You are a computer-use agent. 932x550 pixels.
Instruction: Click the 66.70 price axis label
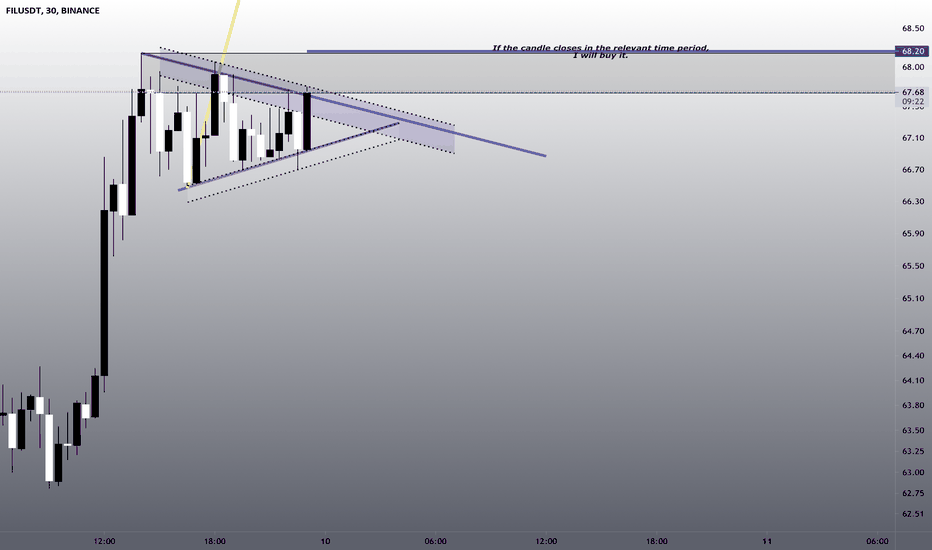click(x=912, y=170)
